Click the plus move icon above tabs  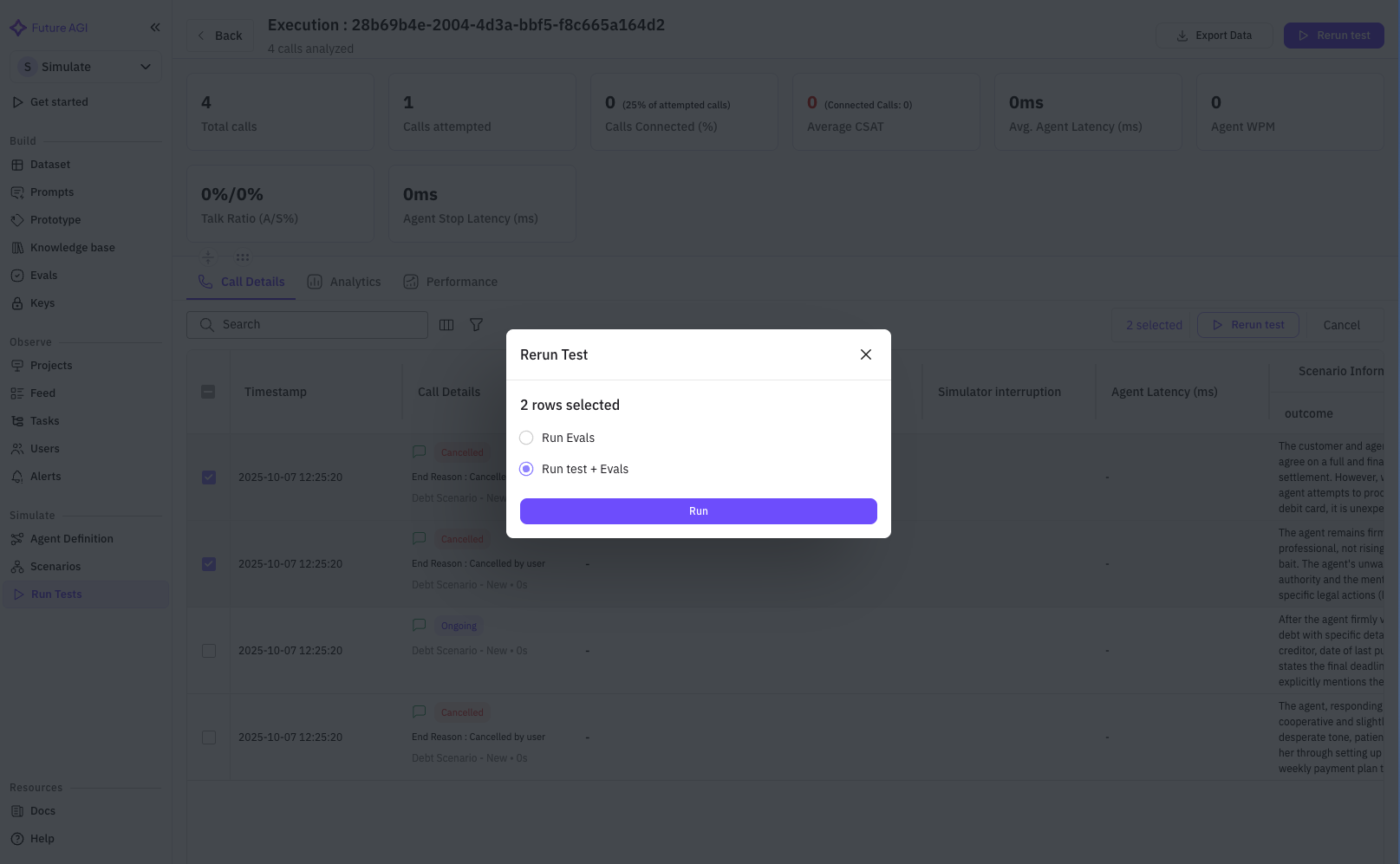point(208,257)
